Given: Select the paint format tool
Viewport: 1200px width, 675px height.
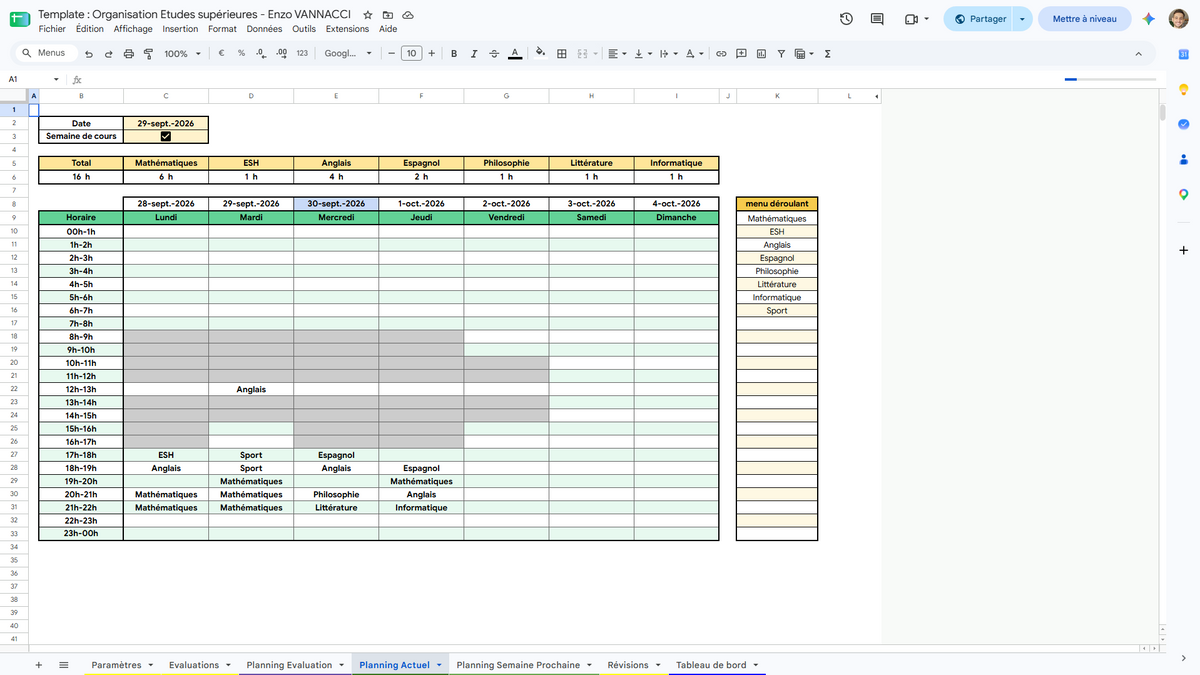Looking at the screenshot, I should pos(148,53).
